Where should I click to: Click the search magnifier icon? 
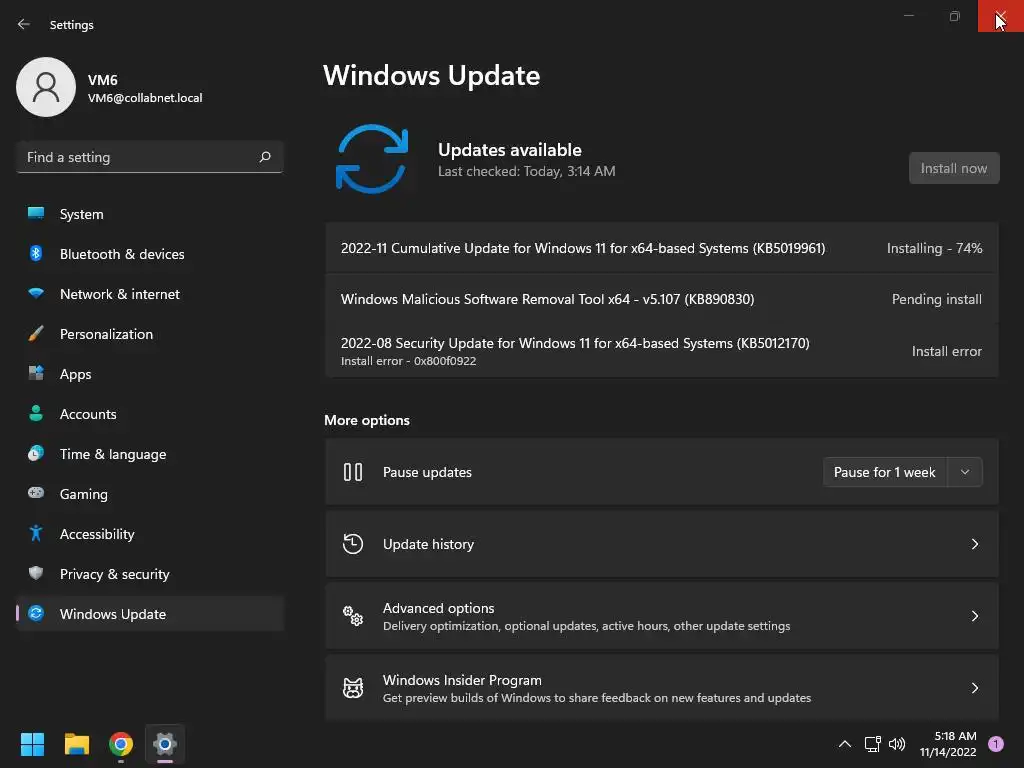[x=264, y=157]
